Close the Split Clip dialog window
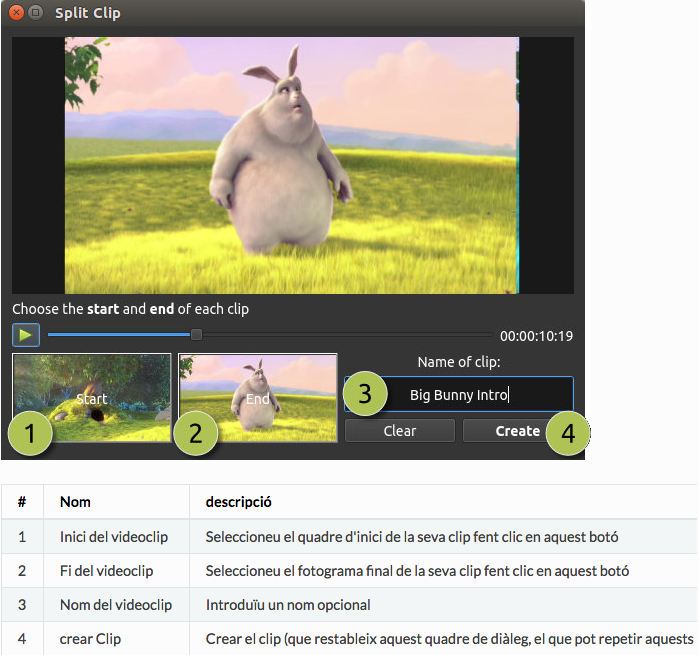Image resolution: width=699 pixels, height=655 pixels. 17,13
